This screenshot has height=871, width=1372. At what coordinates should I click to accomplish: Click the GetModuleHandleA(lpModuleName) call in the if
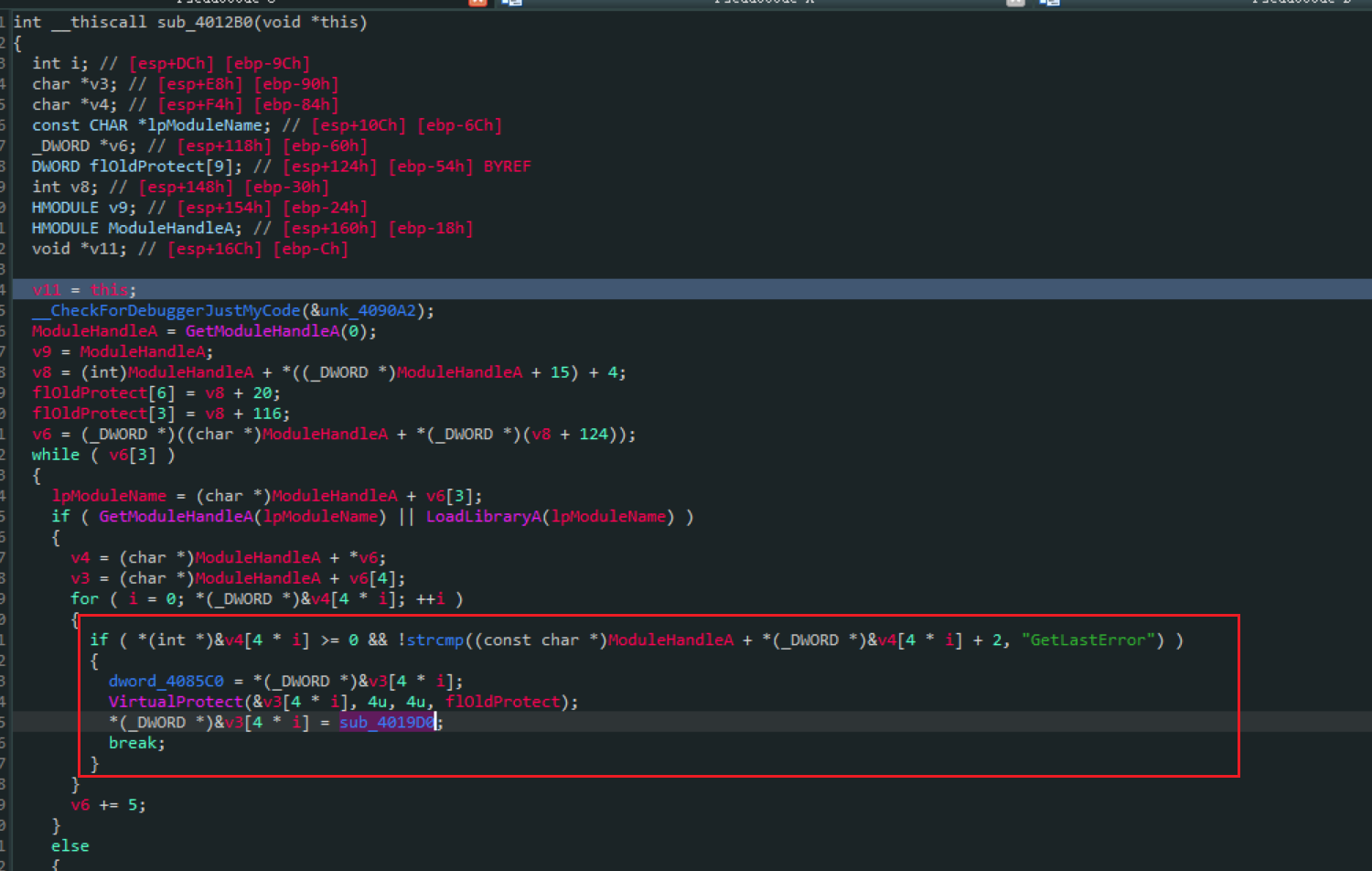click(x=243, y=517)
